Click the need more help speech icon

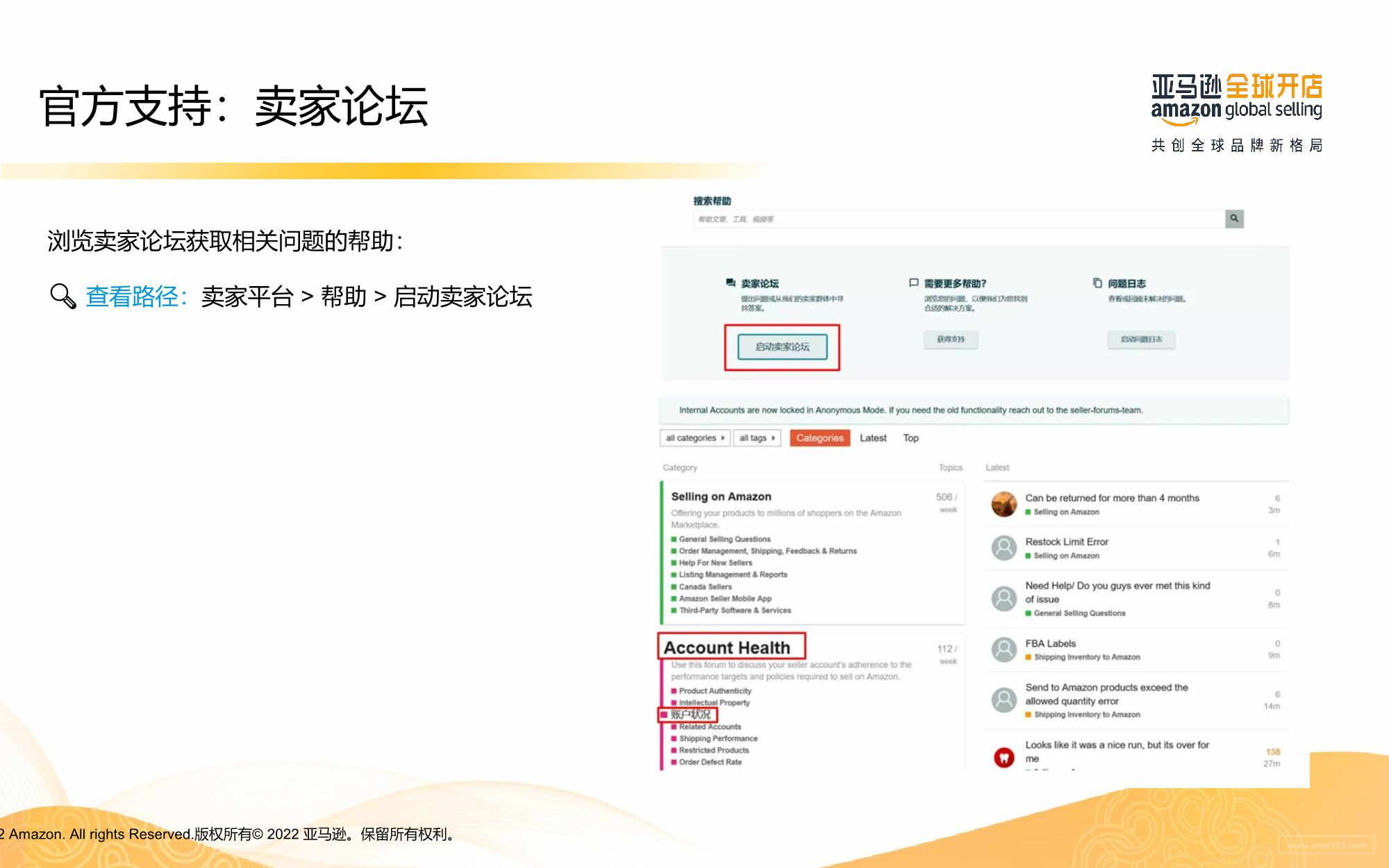913,283
